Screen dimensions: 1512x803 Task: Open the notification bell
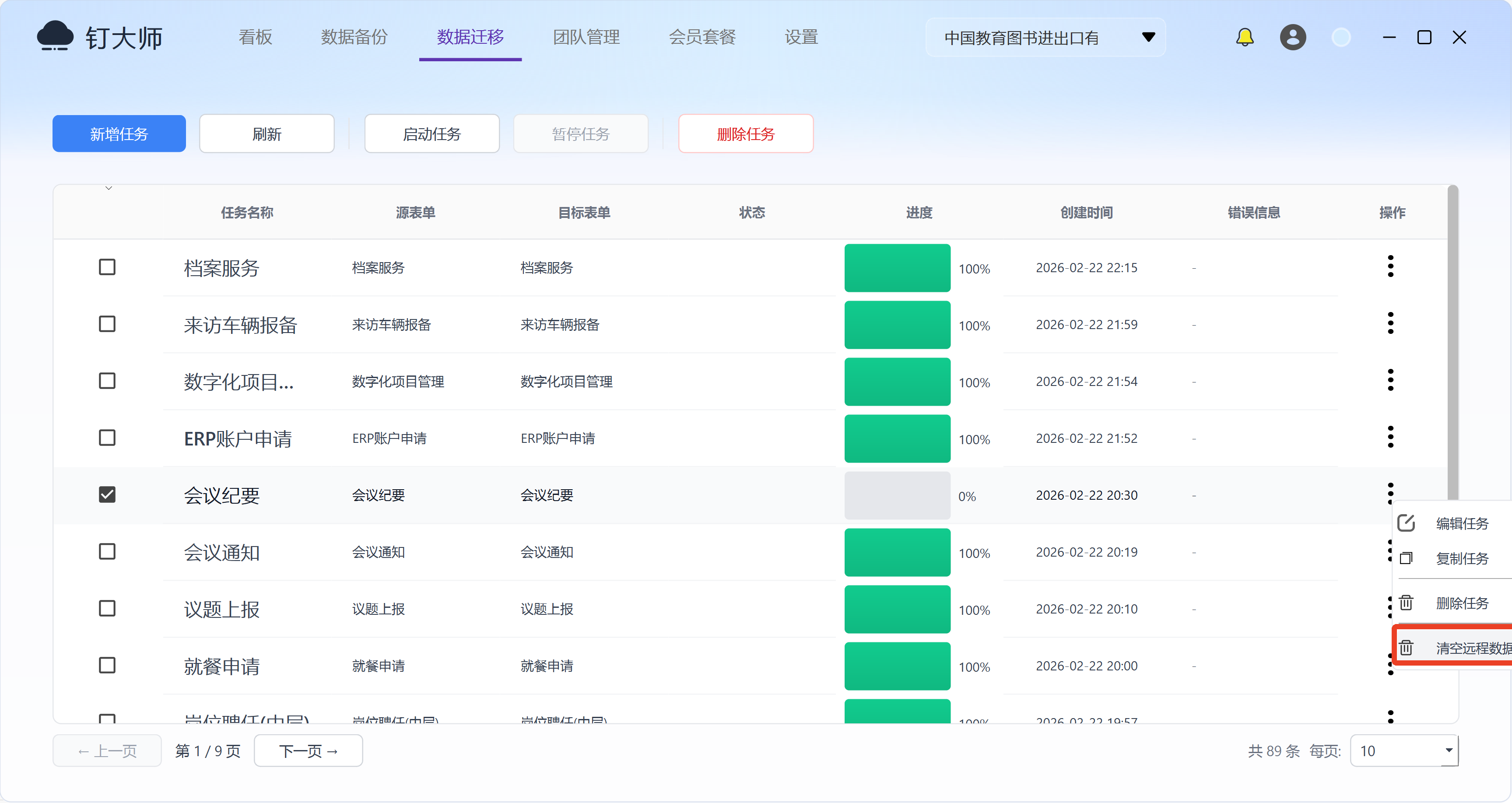click(1244, 38)
